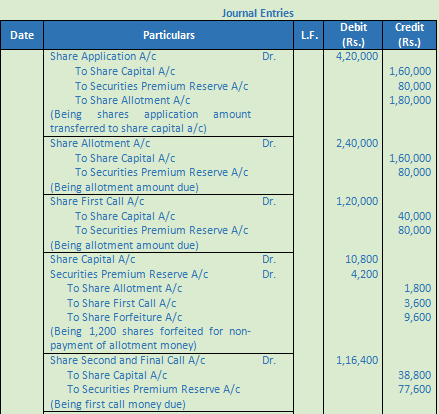The image size is (439, 414).
Task: Select the 77,600 credit amount
Action: pyautogui.click(x=414, y=389)
